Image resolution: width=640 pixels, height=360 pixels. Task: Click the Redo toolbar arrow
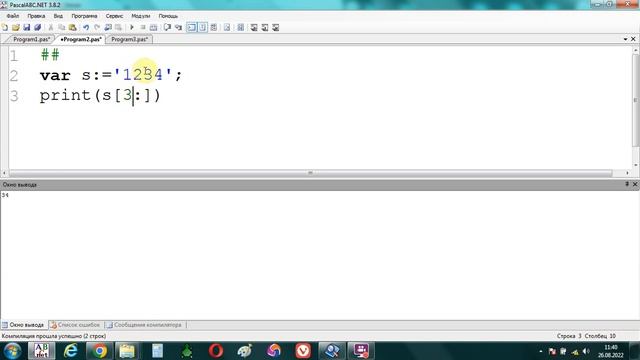[97, 27]
